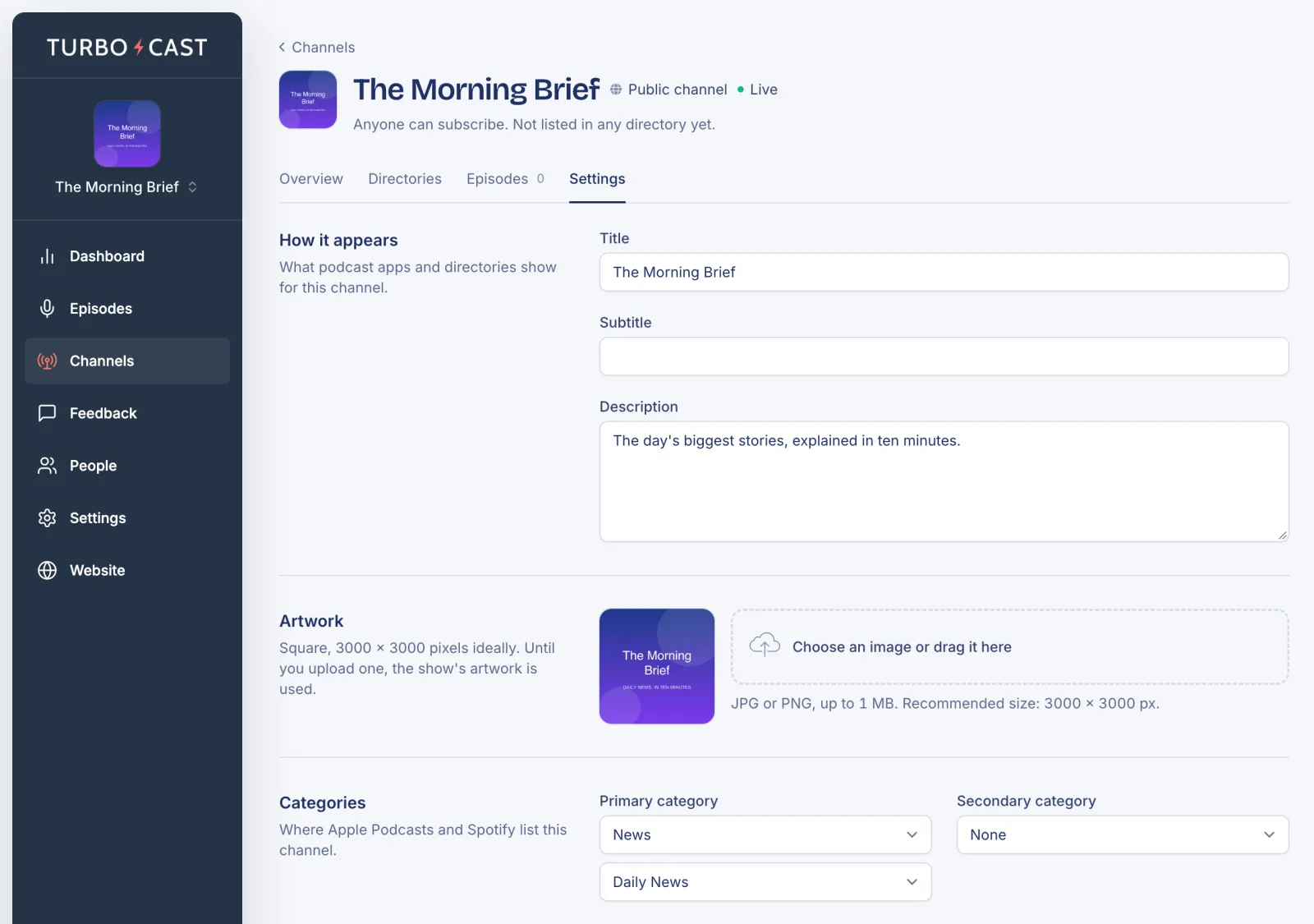This screenshot has width=1314, height=924.
Task: Click the 'How it appears' heading
Action: (338, 241)
